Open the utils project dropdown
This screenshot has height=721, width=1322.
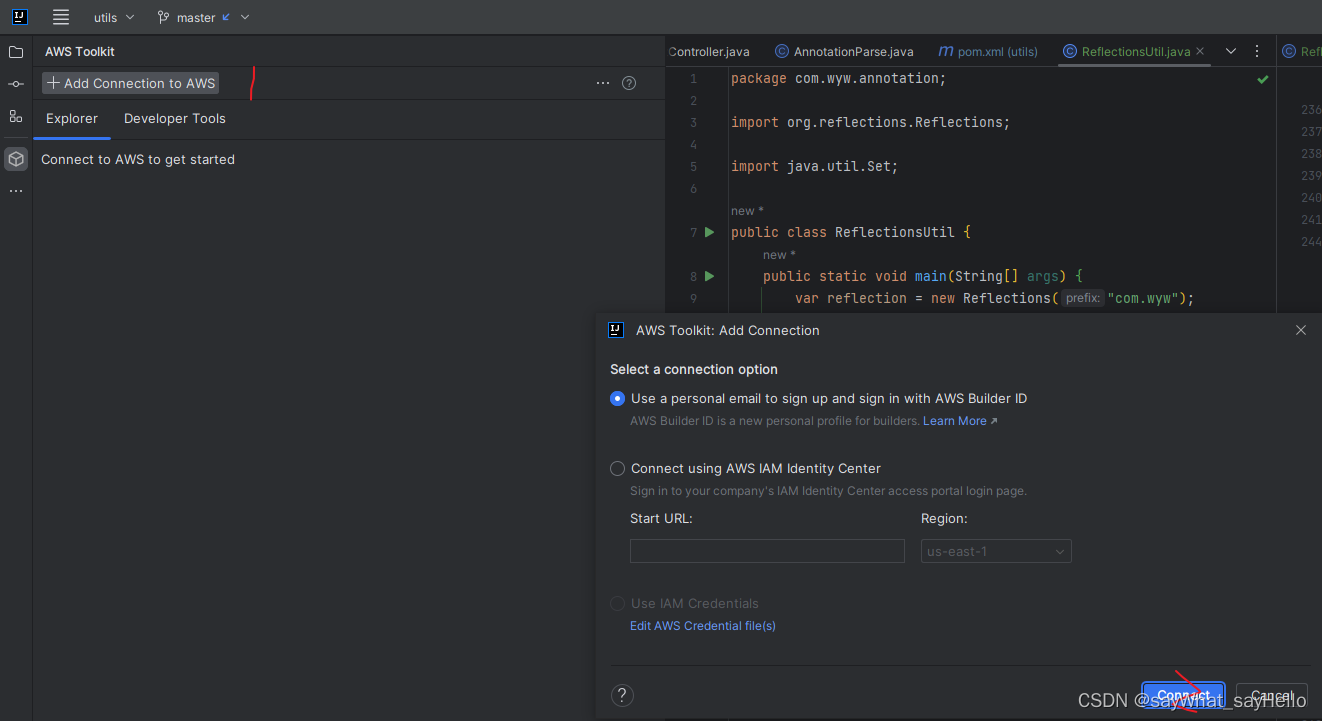(x=114, y=17)
